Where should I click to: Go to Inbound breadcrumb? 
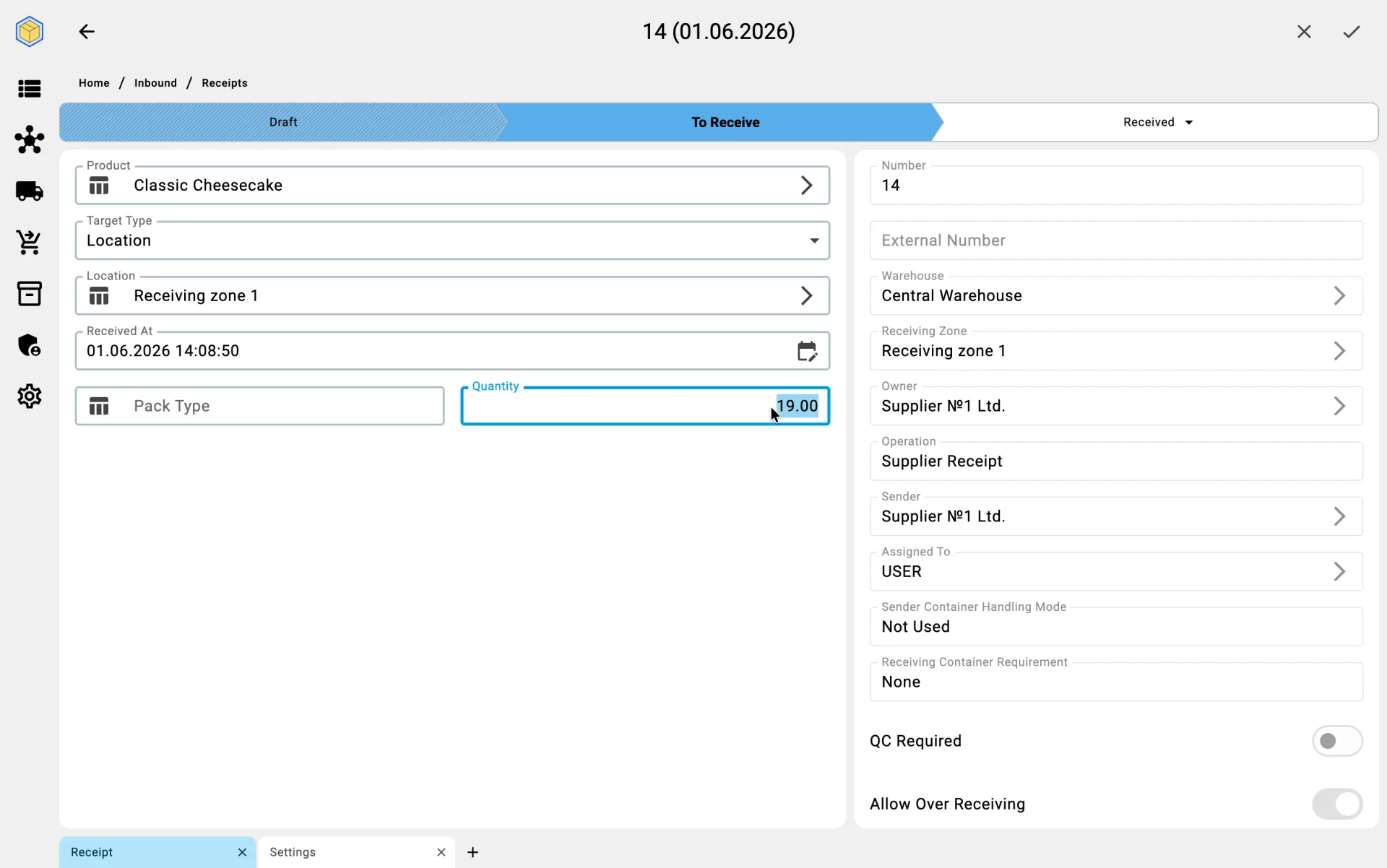point(155,83)
